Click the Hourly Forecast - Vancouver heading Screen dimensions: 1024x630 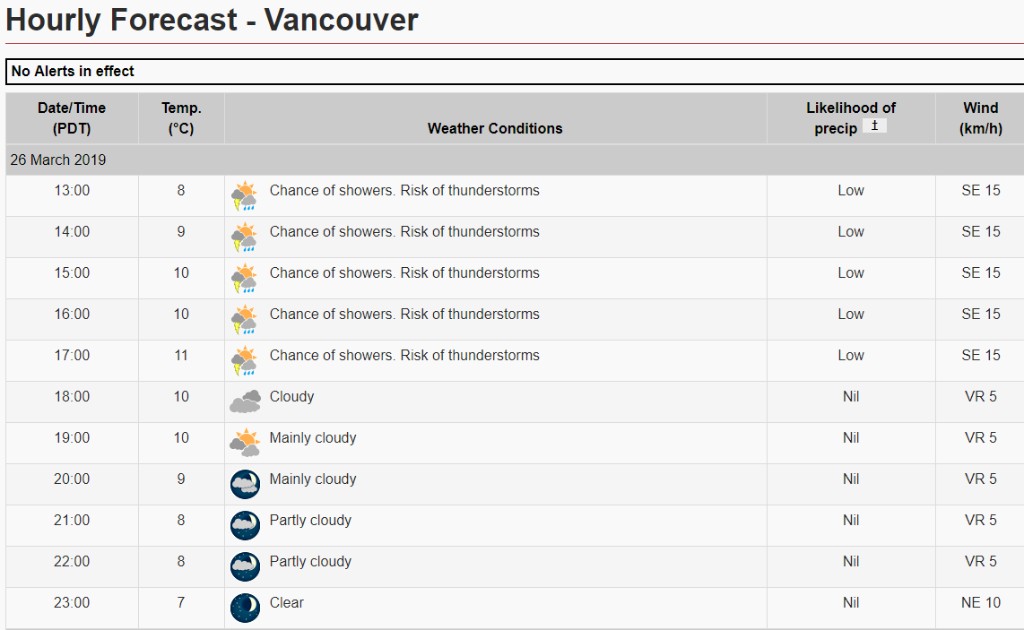pos(212,20)
